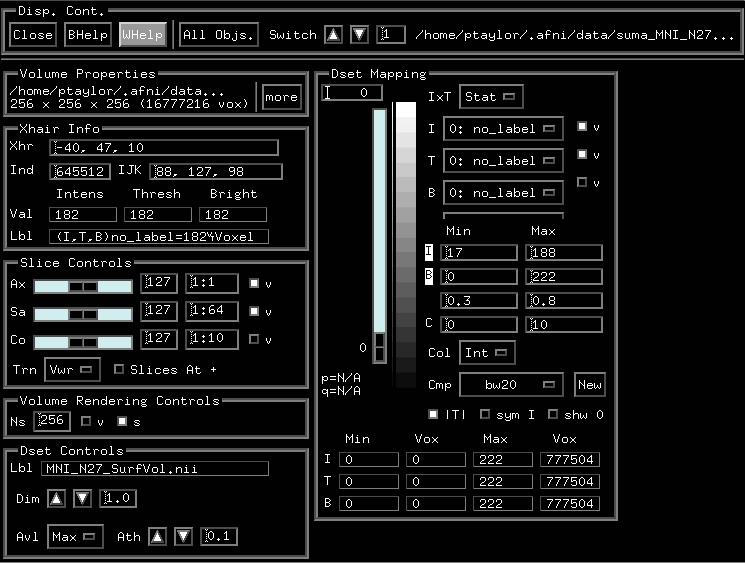Click the Switch up arrow
This screenshot has width=745, height=563.
click(334, 35)
